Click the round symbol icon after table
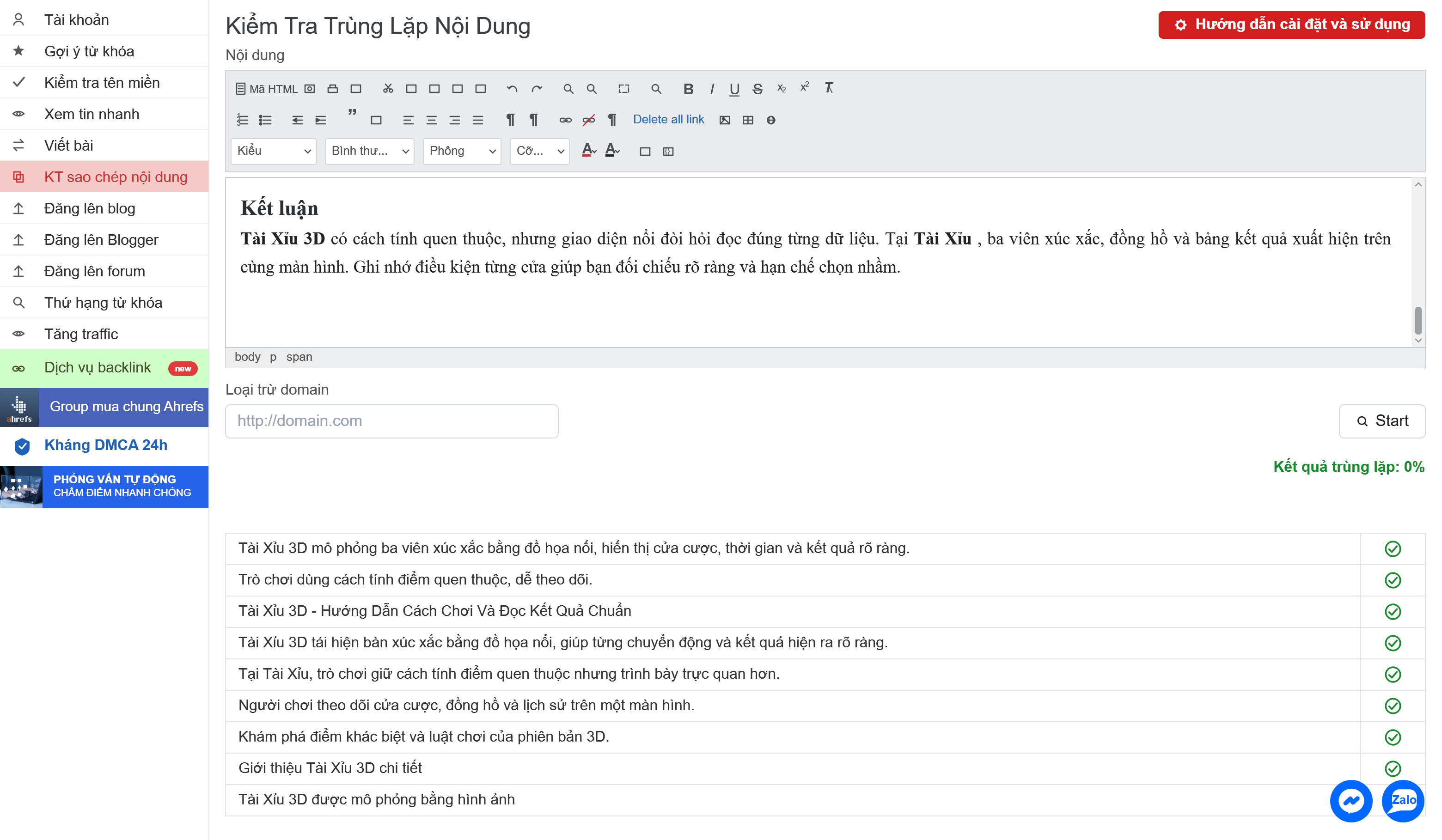This screenshot has height=840, width=1442. click(x=771, y=120)
